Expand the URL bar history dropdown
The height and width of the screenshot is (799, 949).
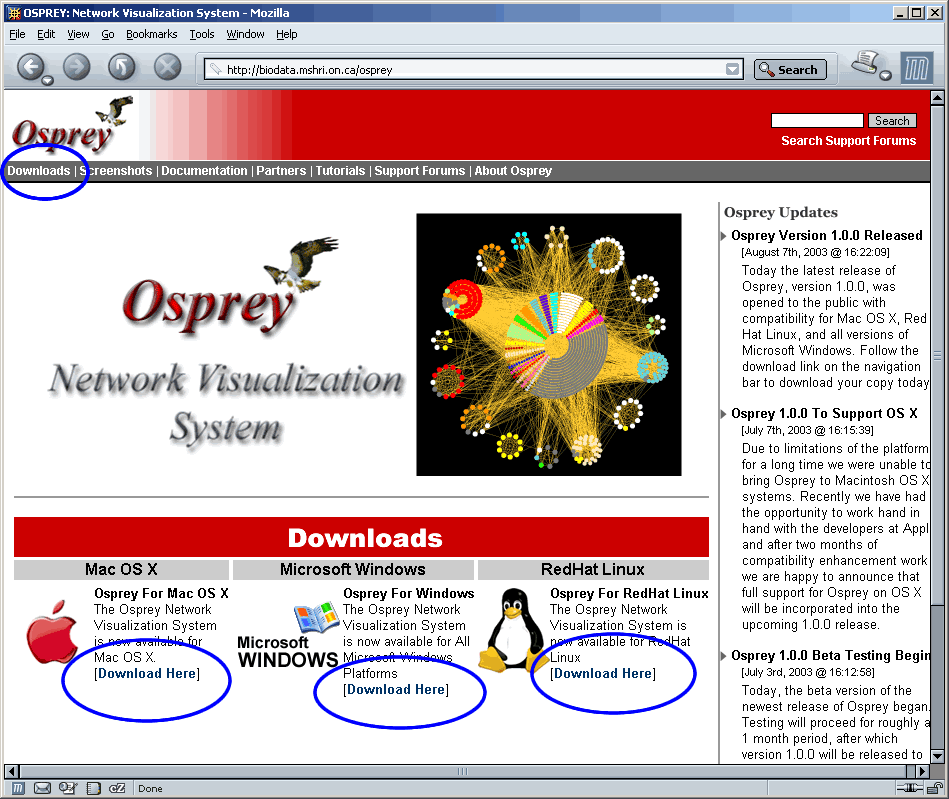733,70
